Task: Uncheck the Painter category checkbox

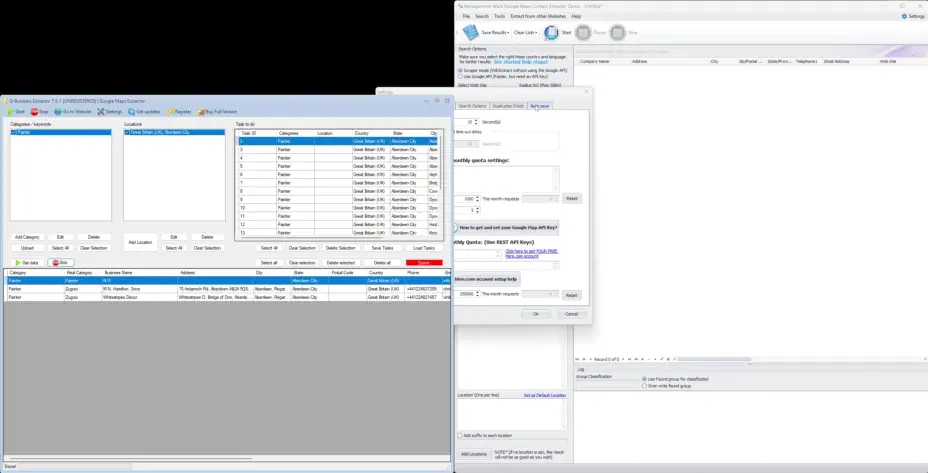Action: [x=13, y=132]
